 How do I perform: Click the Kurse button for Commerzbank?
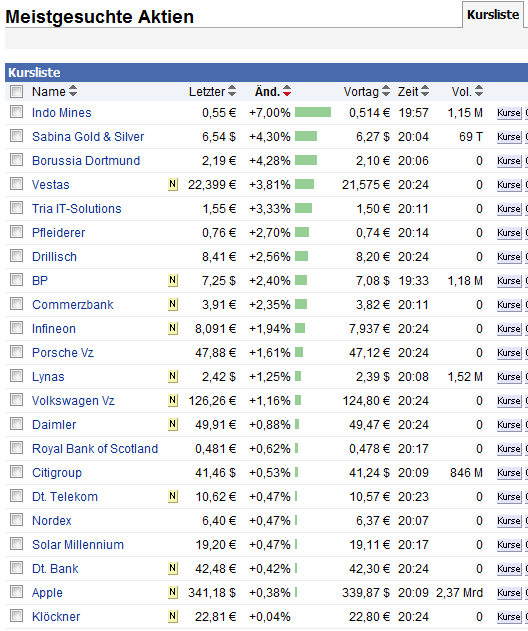[x=509, y=305]
